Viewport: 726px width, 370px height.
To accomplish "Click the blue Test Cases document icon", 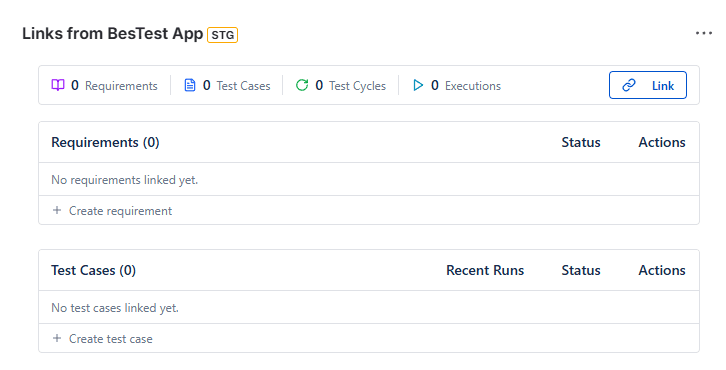I will (x=190, y=85).
